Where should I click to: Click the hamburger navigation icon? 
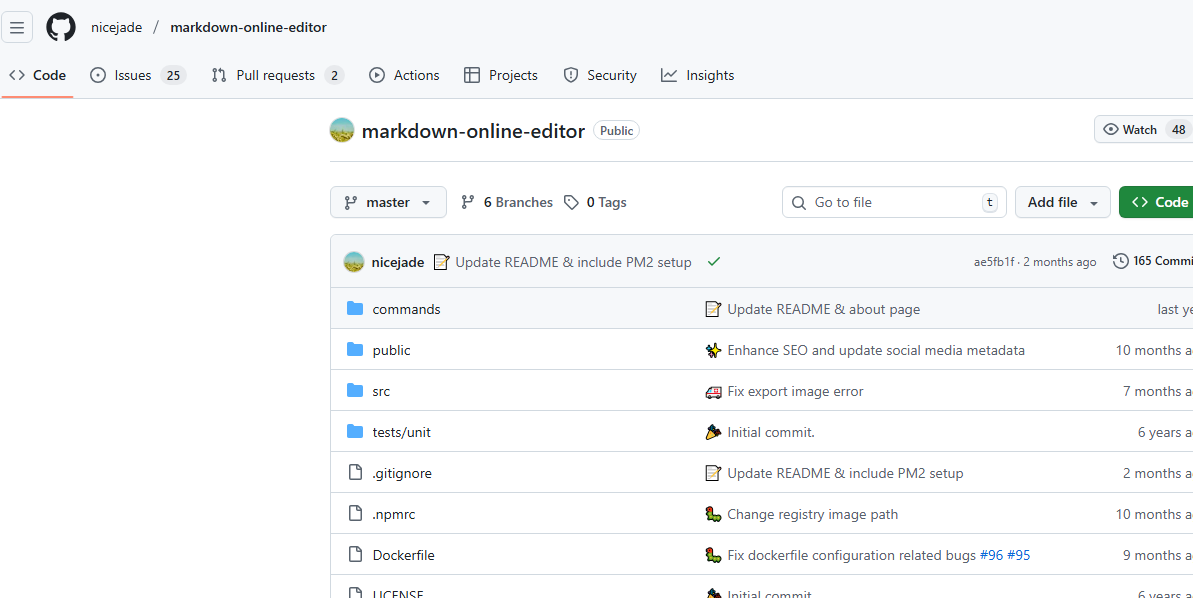(x=17, y=27)
